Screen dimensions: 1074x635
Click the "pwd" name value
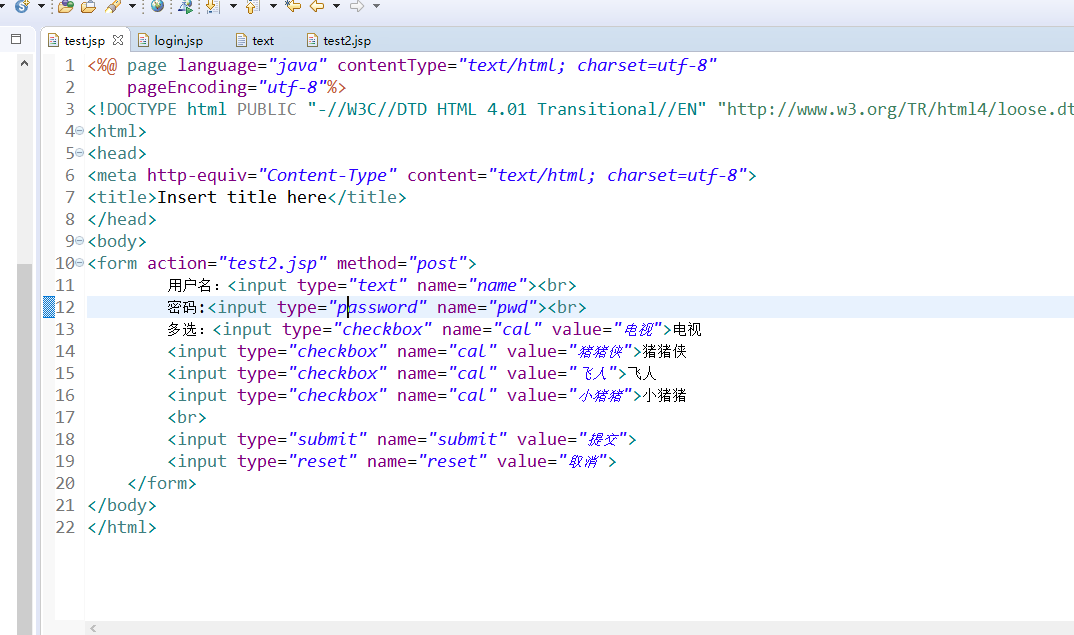click(x=512, y=308)
